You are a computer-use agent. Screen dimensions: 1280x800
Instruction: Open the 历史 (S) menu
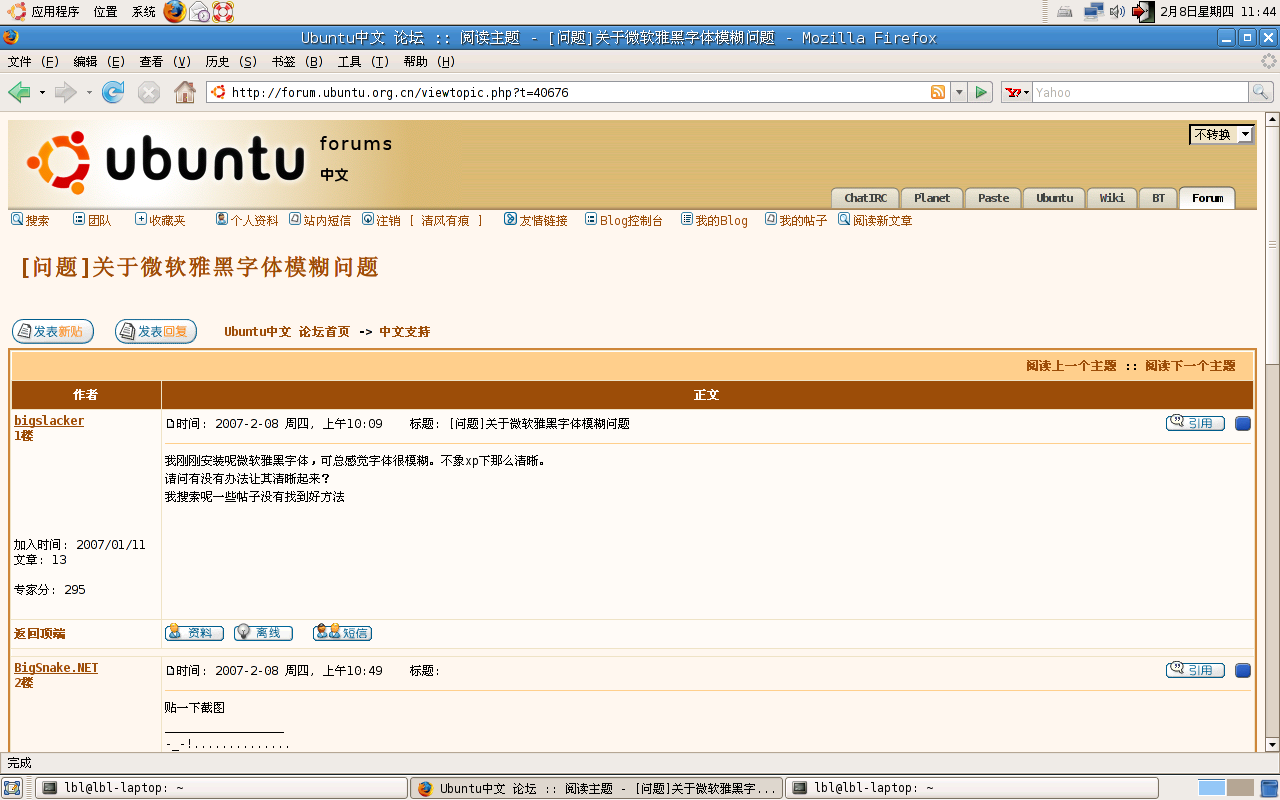click(231, 61)
